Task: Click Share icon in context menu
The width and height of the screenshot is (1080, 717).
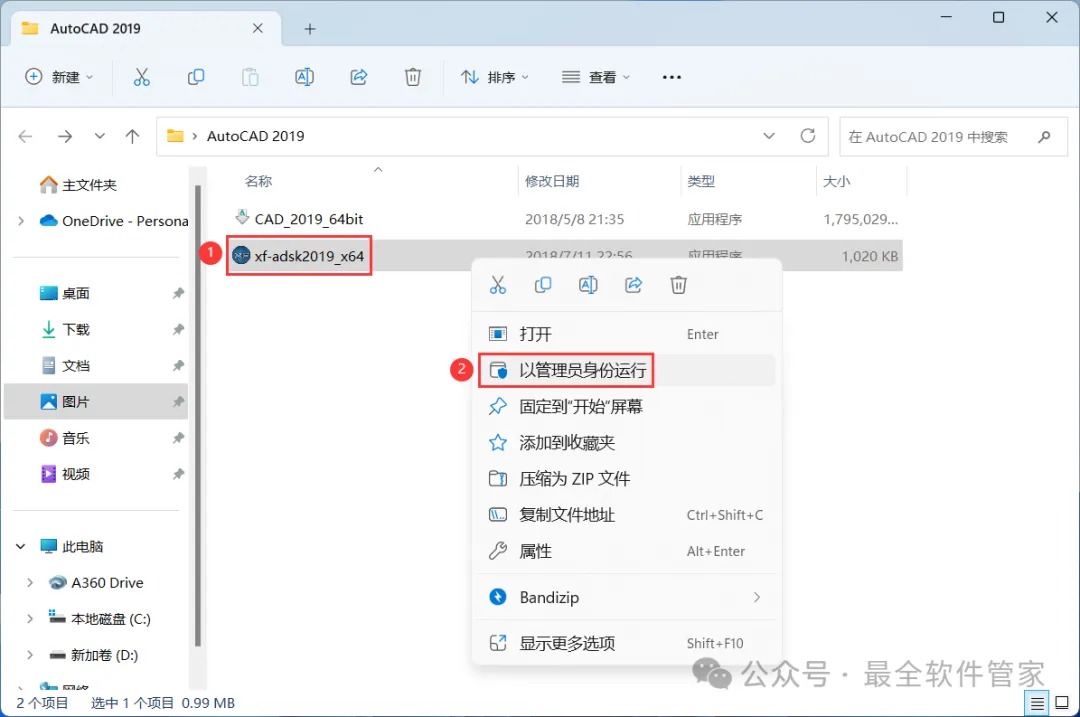Action: pyautogui.click(x=634, y=285)
